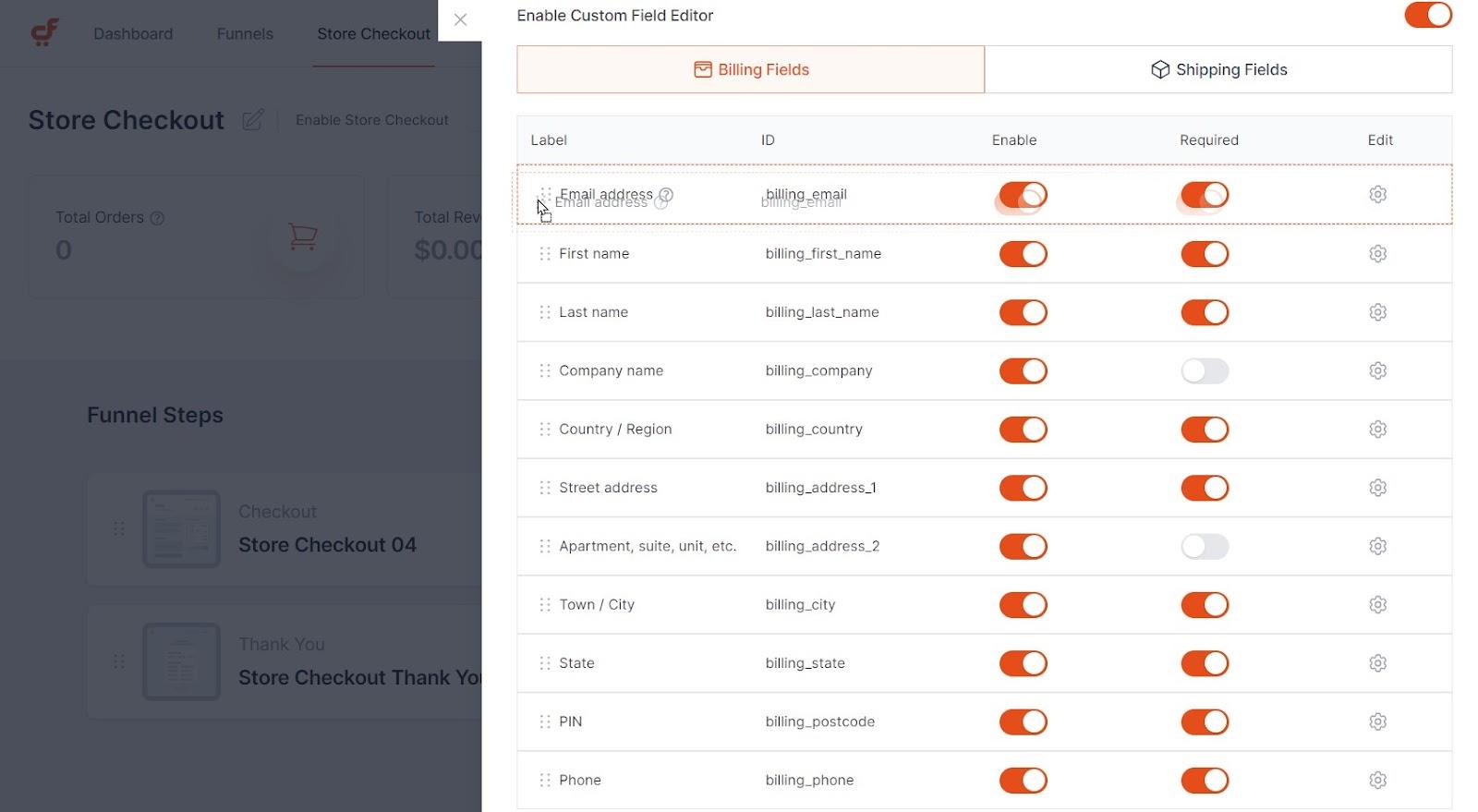Turn on Required for Apartment, suite, unit
This screenshot has height=812, width=1478.
[1205, 546]
